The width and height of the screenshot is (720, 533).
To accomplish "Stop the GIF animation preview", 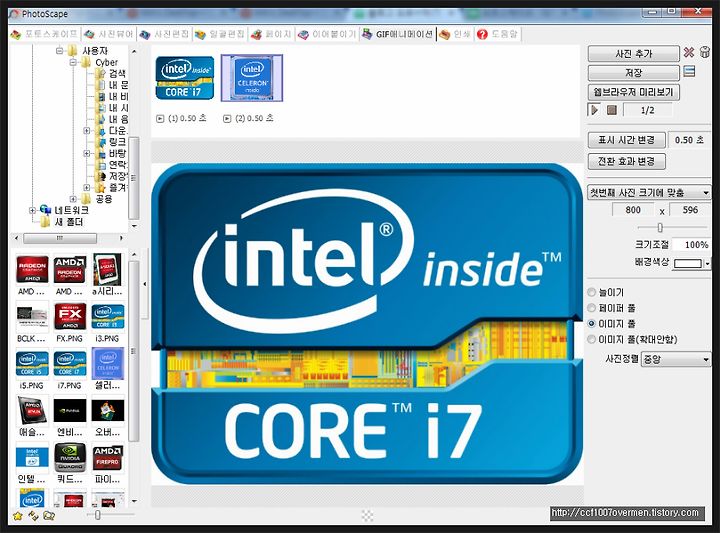I will click(x=612, y=110).
